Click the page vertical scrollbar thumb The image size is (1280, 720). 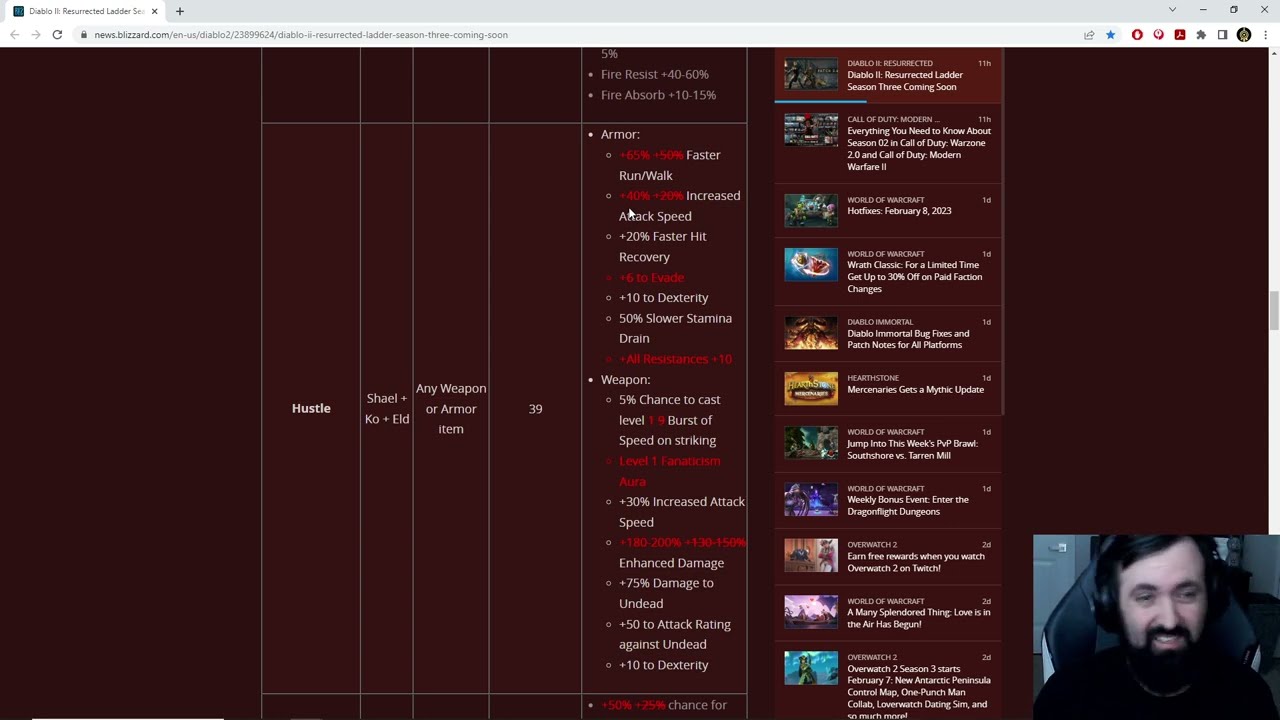click(1274, 310)
